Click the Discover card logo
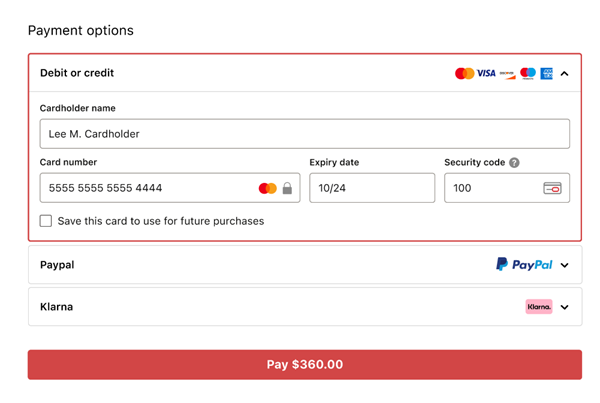Screen dimensions: 600x403 tap(507, 73)
